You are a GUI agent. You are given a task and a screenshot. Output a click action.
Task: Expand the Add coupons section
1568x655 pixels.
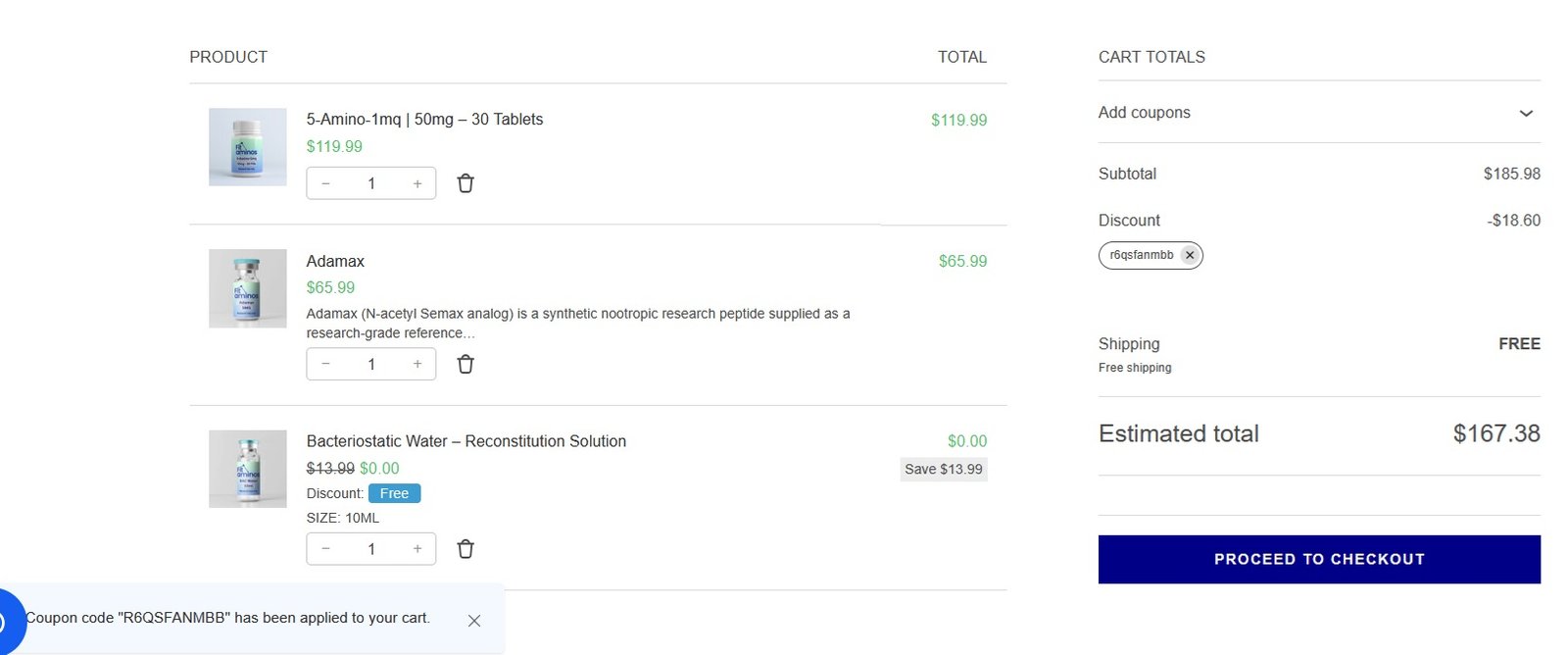1319,113
